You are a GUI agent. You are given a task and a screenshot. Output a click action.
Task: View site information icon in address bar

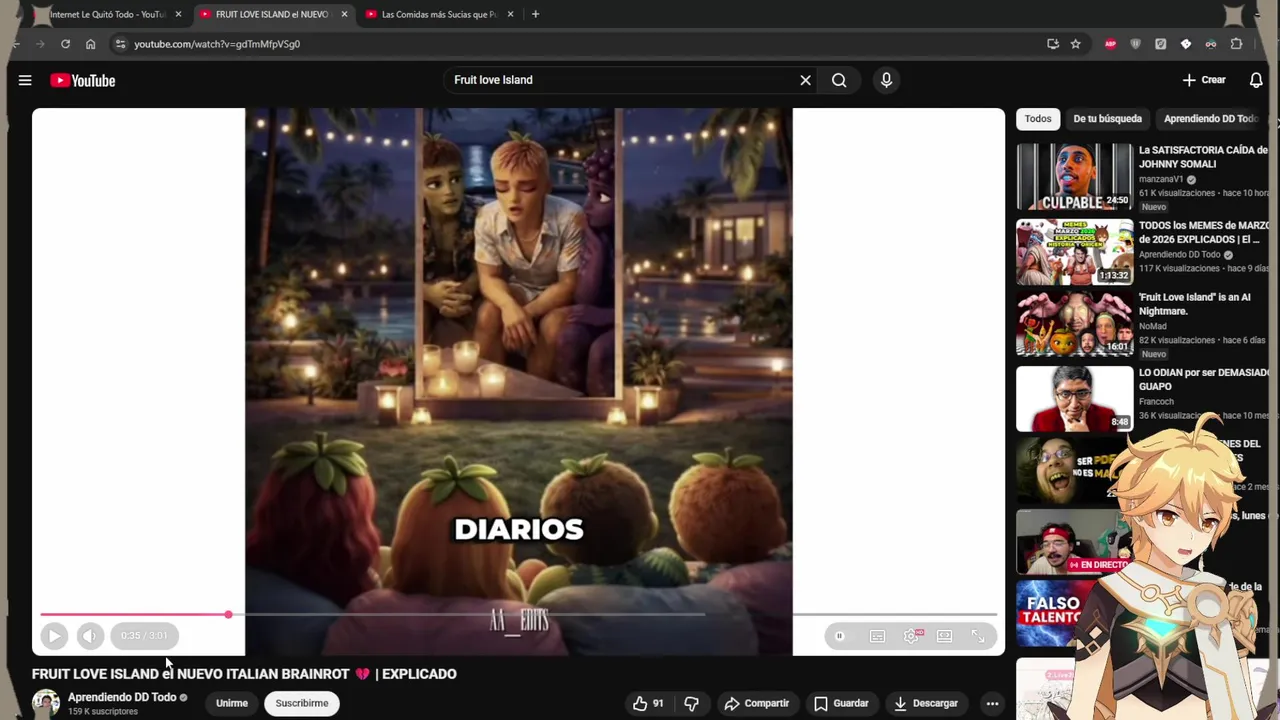click(120, 44)
